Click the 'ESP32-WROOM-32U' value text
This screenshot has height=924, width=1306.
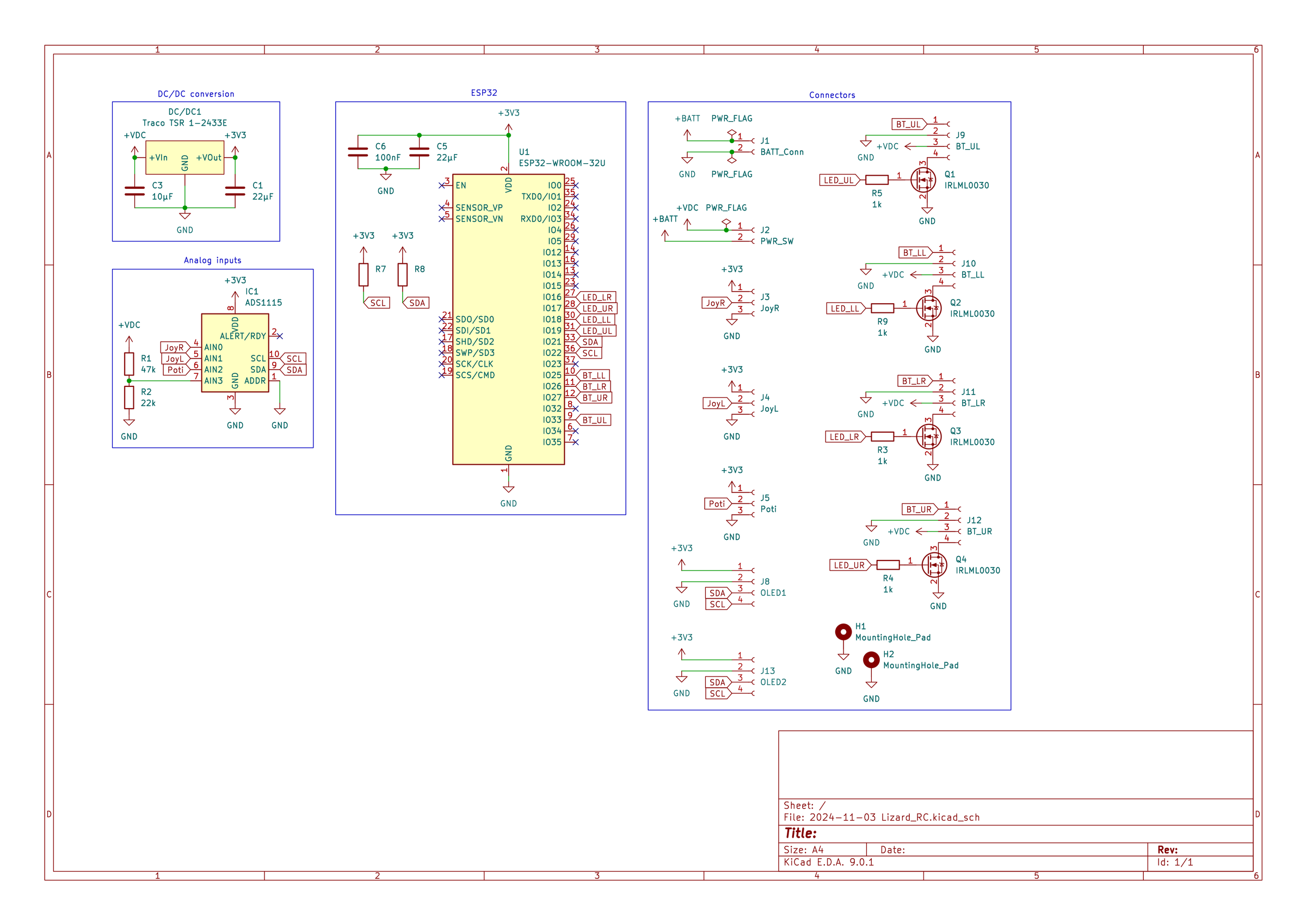pos(562,163)
